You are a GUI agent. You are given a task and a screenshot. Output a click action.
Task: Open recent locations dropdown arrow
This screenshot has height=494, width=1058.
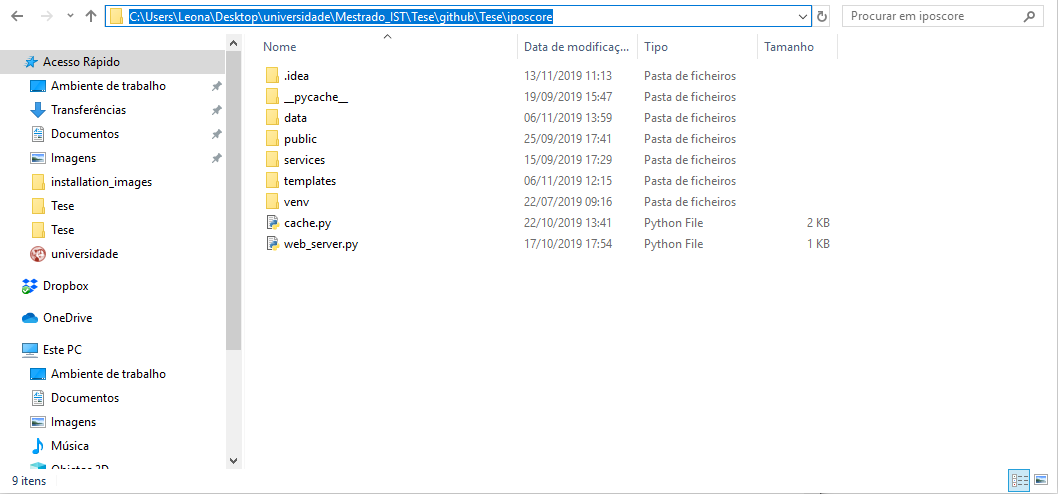point(70,16)
